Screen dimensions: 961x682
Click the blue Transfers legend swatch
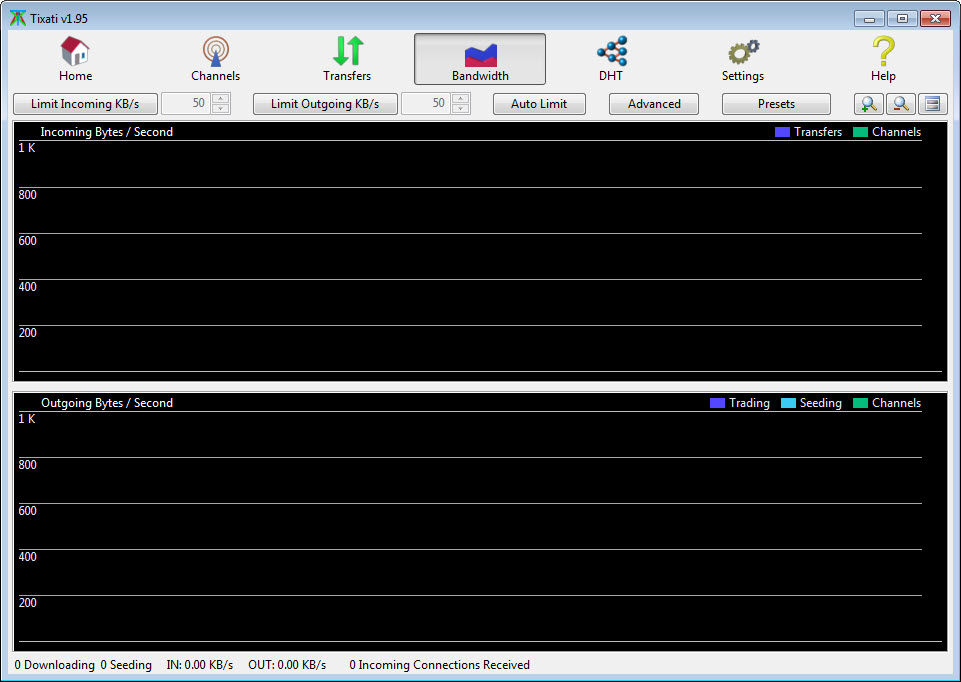(x=782, y=132)
